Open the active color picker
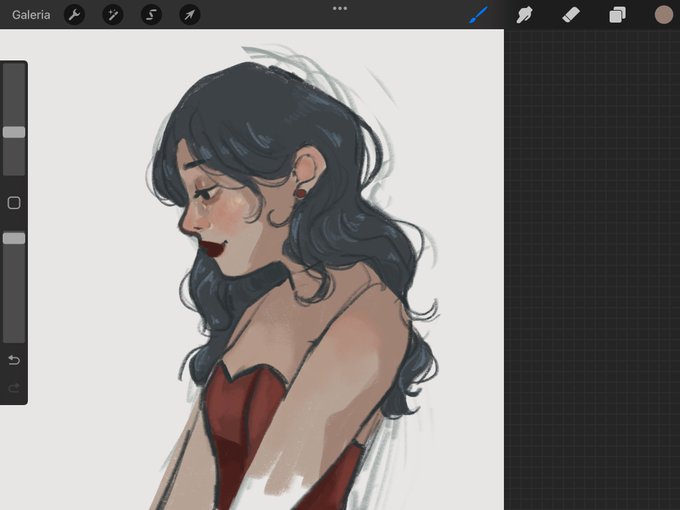The height and width of the screenshot is (510, 680). pos(664,15)
